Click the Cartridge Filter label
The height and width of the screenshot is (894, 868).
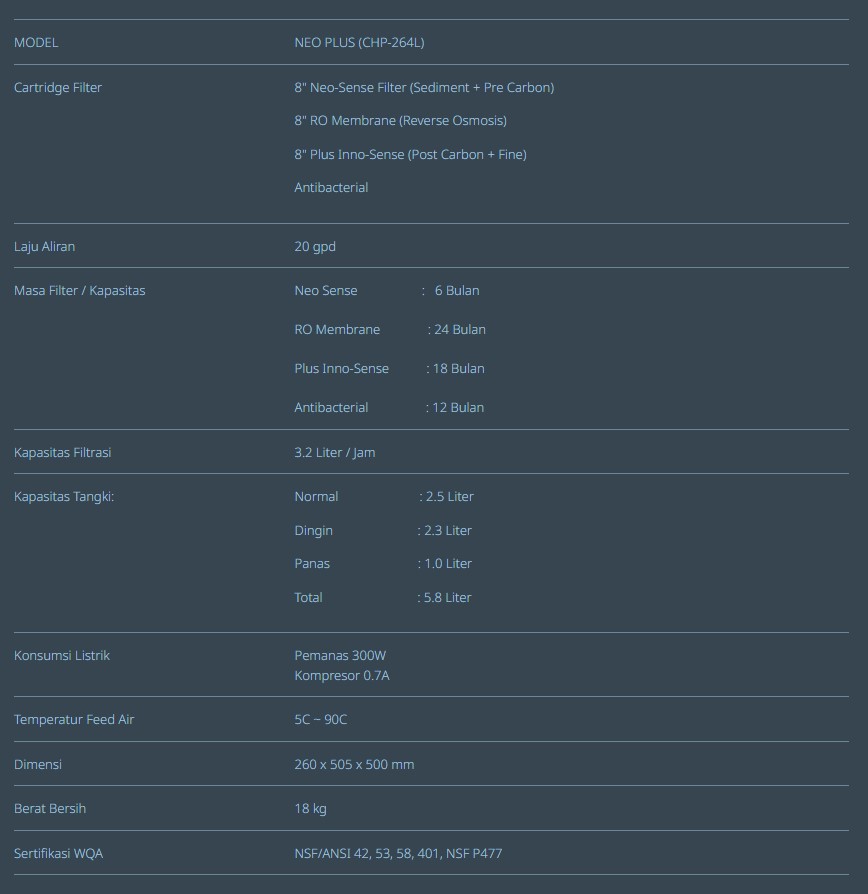(58, 87)
